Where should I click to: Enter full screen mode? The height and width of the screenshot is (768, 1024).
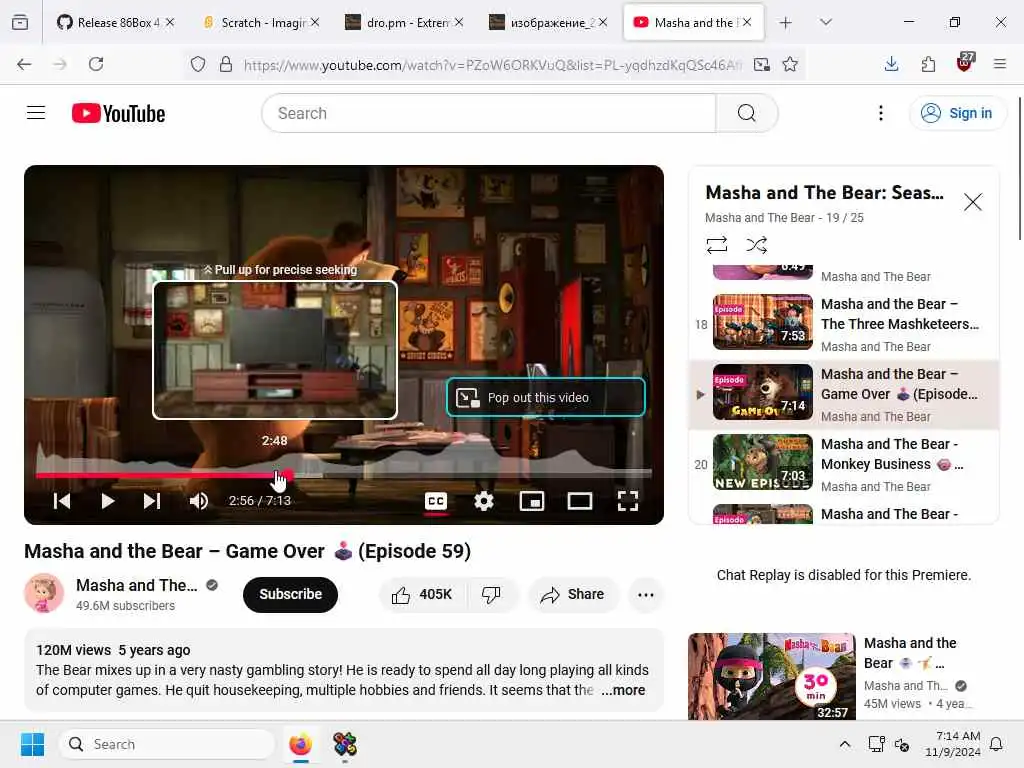[x=628, y=501]
